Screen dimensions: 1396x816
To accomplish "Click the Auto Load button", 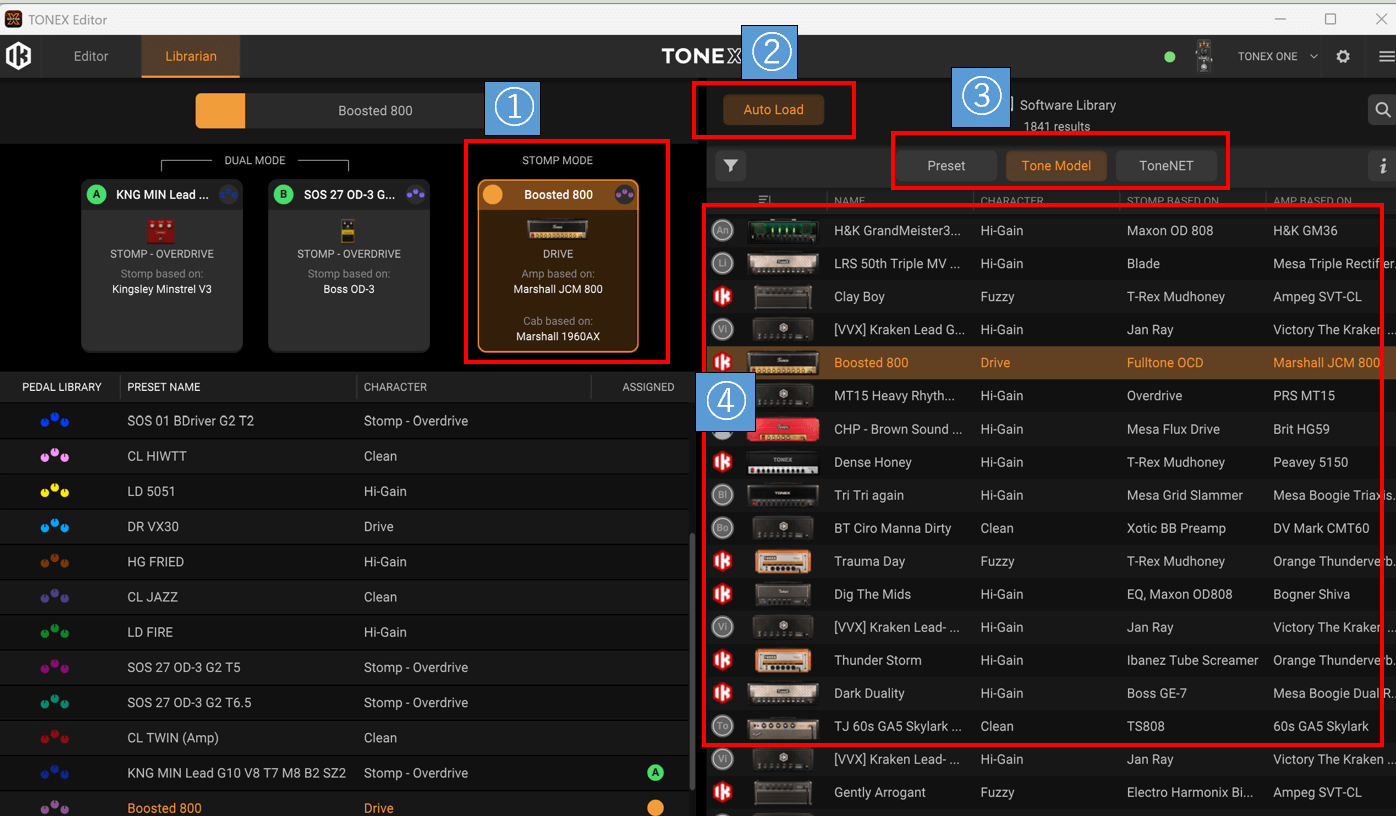I will (x=774, y=110).
